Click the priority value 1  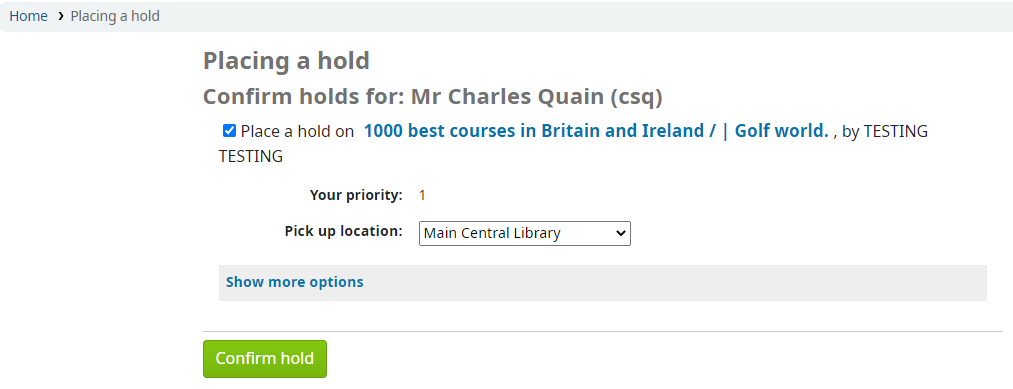coord(422,195)
